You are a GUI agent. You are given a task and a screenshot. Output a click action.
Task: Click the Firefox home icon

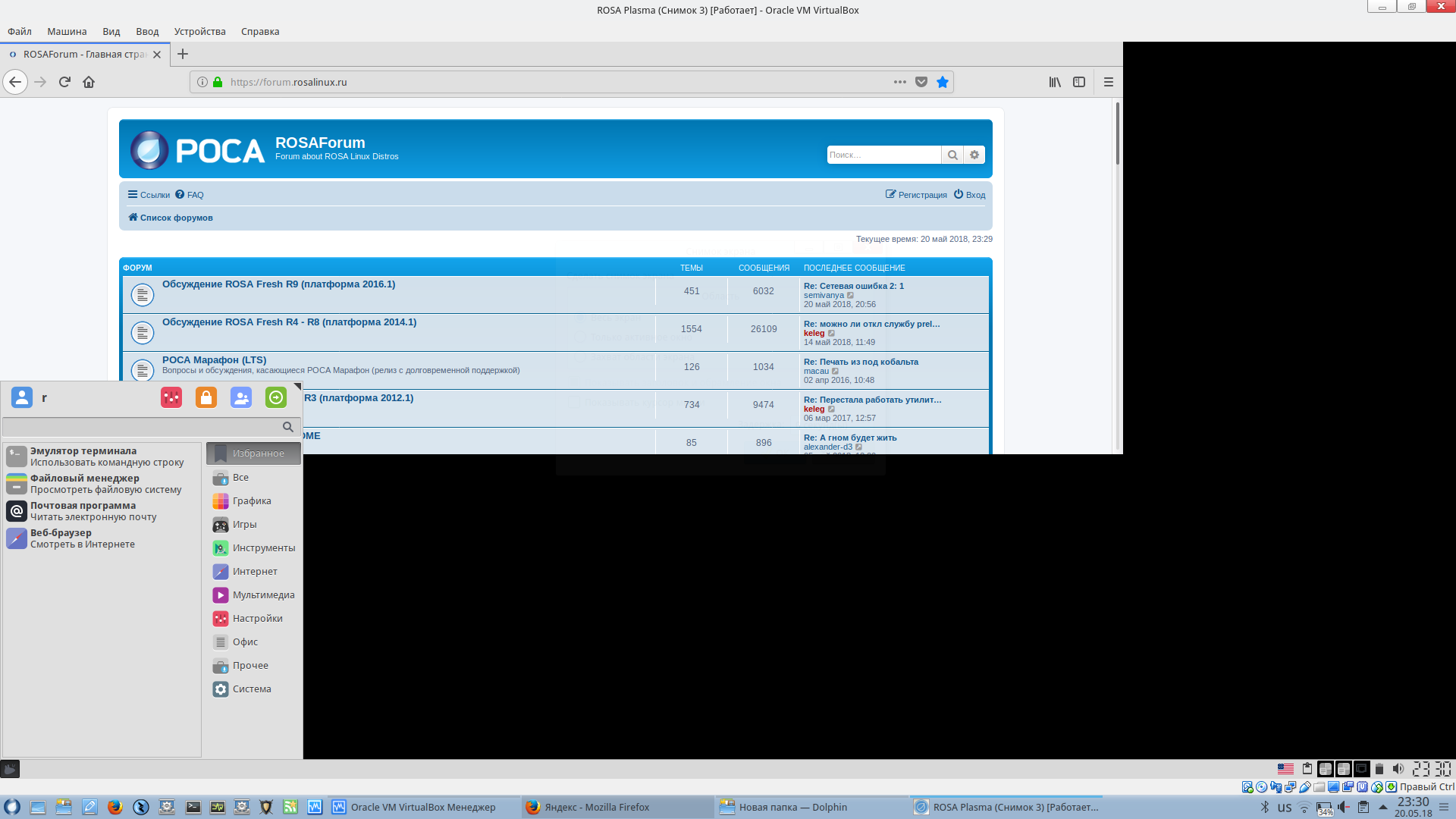(89, 82)
